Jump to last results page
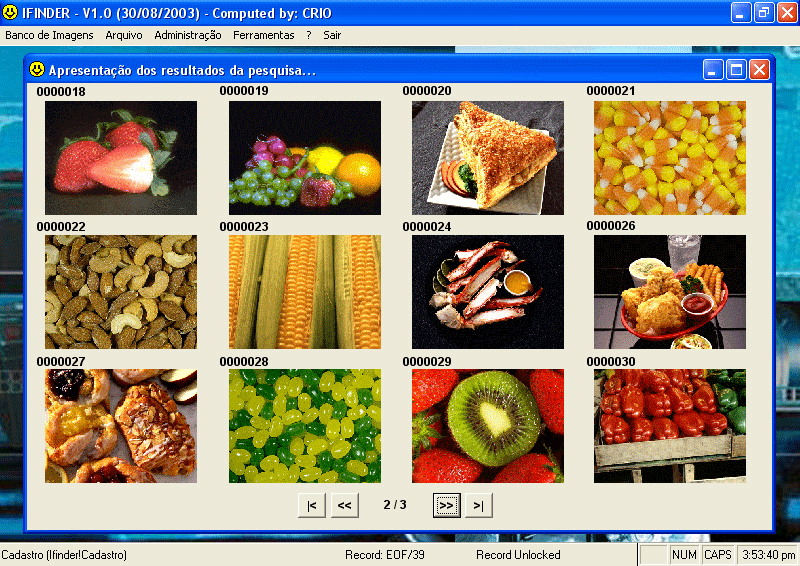 479,506
